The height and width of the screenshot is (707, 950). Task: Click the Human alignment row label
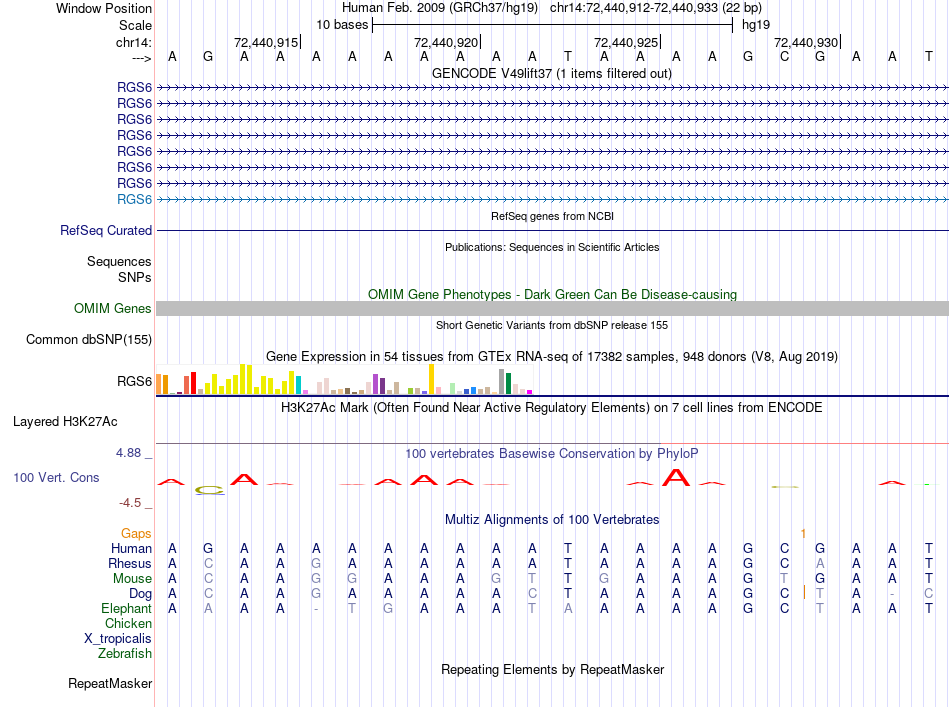(x=131, y=548)
